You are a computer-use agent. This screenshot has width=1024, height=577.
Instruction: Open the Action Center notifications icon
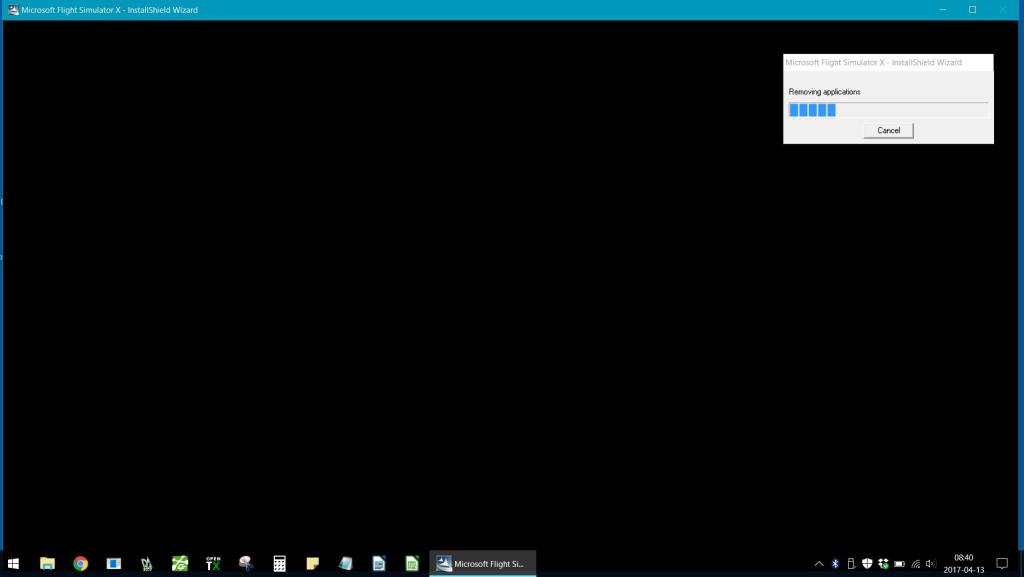click(1002, 564)
